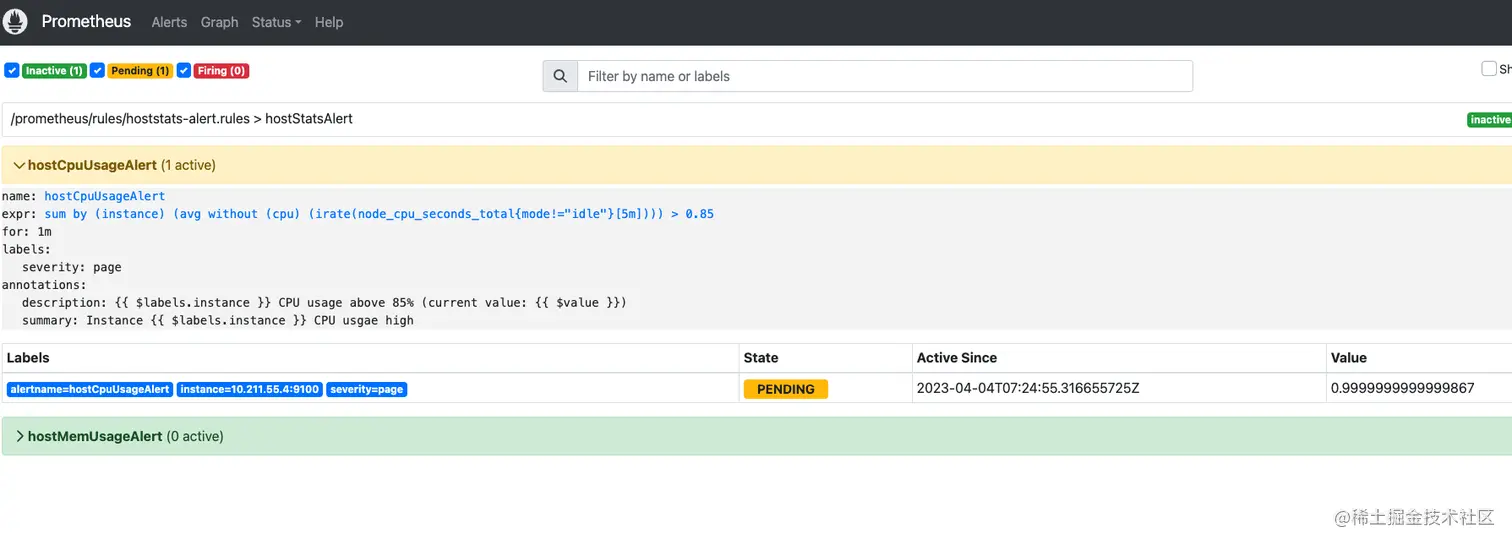Focus the filter by name or labels field
Viewport: 1512px width, 545px height.
click(x=884, y=76)
